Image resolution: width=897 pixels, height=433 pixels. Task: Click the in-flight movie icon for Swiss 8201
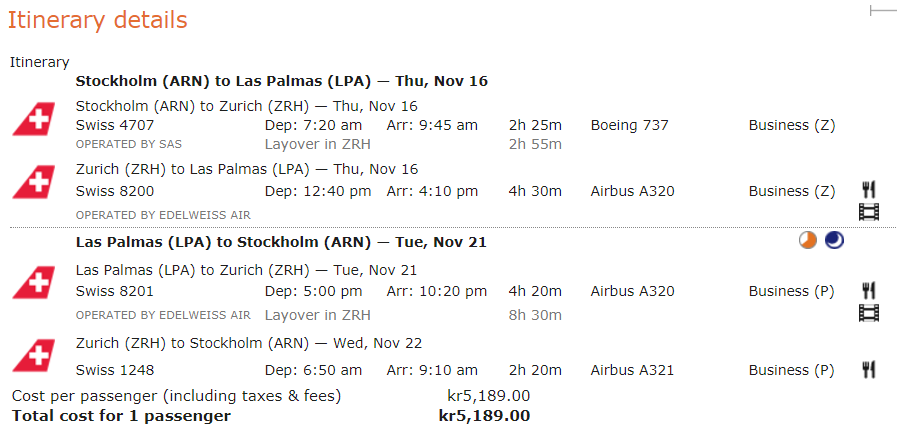click(x=868, y=313)
